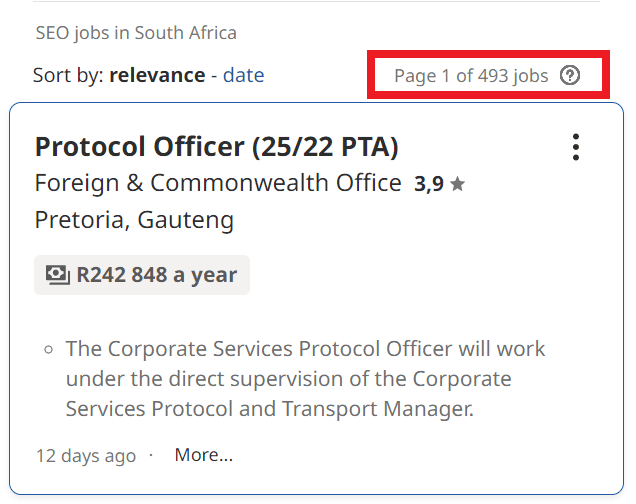
Task: Open the Protocol Officer (25/22 PTA) job title
Action: pos(216,147)
